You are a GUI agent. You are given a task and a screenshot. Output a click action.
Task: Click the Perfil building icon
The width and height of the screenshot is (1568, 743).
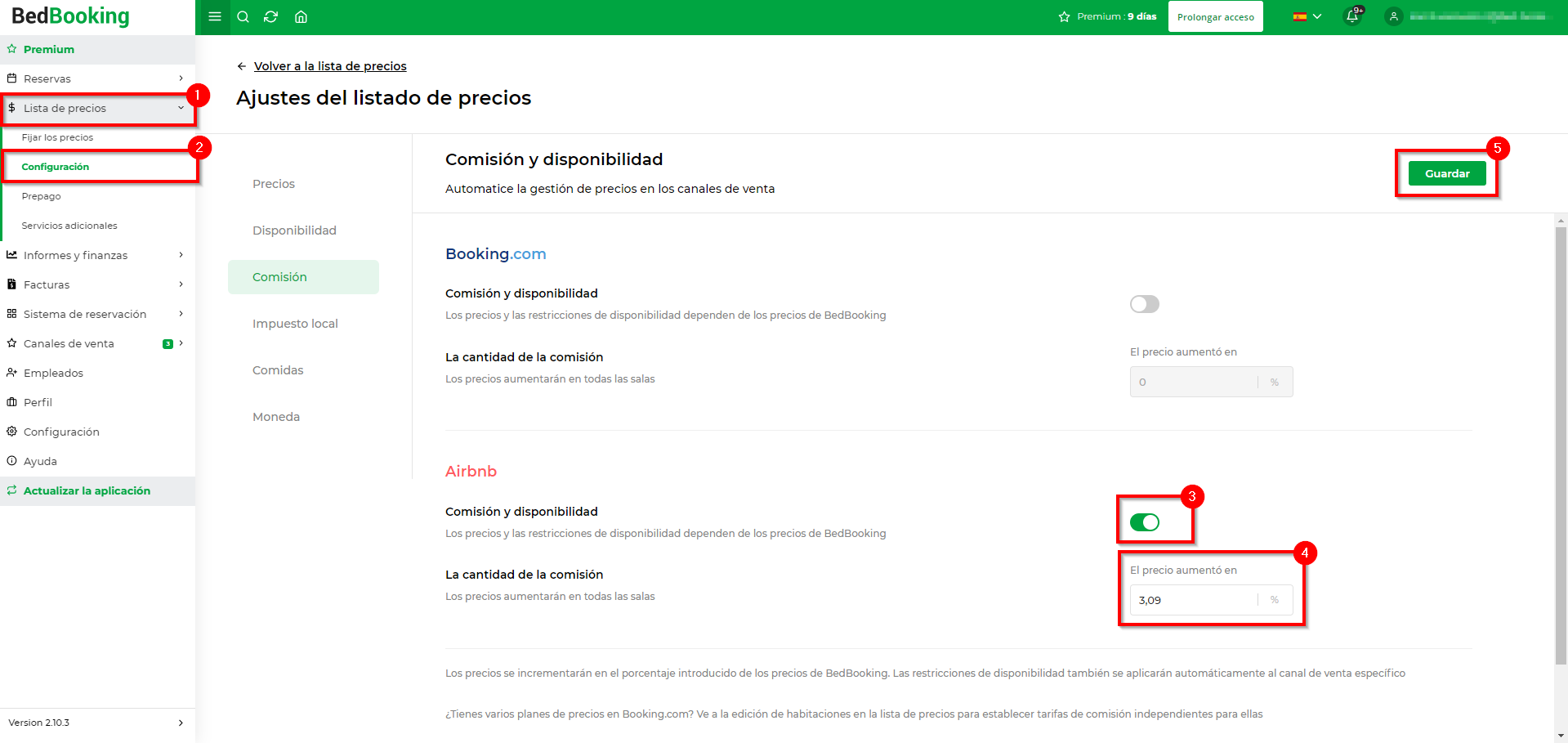tap(11, 402)
